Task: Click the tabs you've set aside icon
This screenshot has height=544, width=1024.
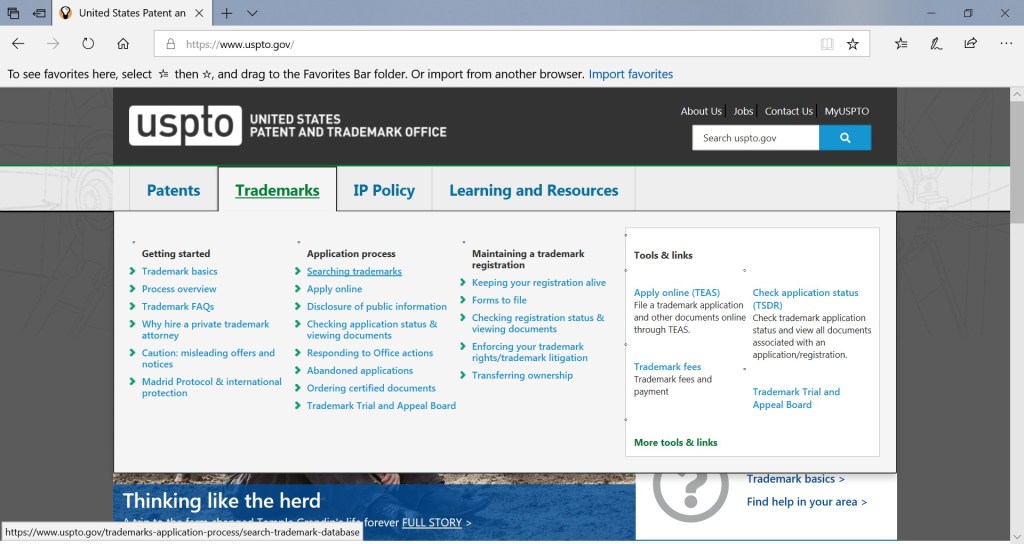Action: (x=13, y=13)
